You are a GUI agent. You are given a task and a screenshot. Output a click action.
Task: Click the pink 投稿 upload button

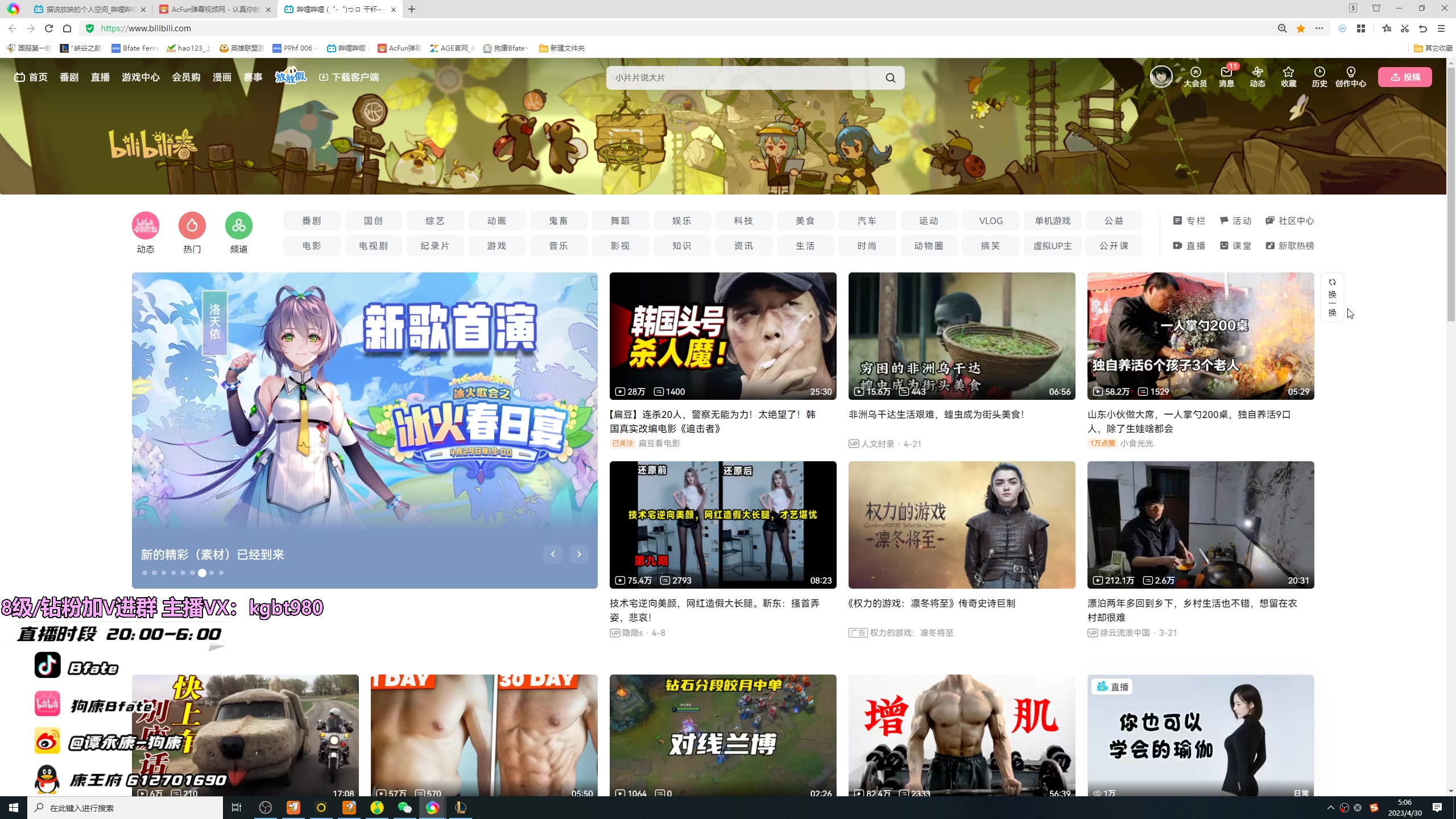coord(1404,77)
